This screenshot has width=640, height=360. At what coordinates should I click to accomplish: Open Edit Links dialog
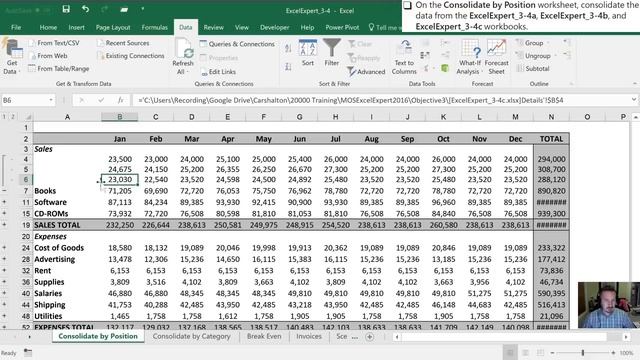point(218,72)
